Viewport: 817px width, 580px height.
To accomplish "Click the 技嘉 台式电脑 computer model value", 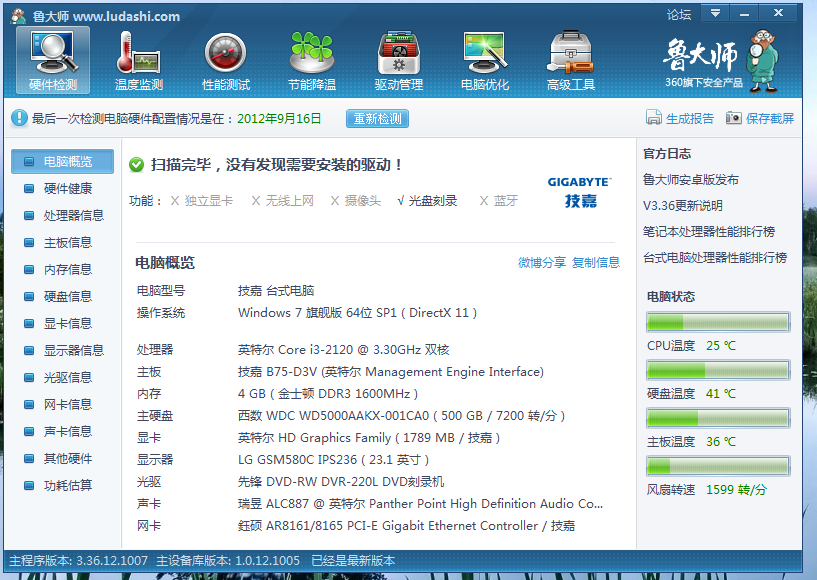I will [276, 291].
